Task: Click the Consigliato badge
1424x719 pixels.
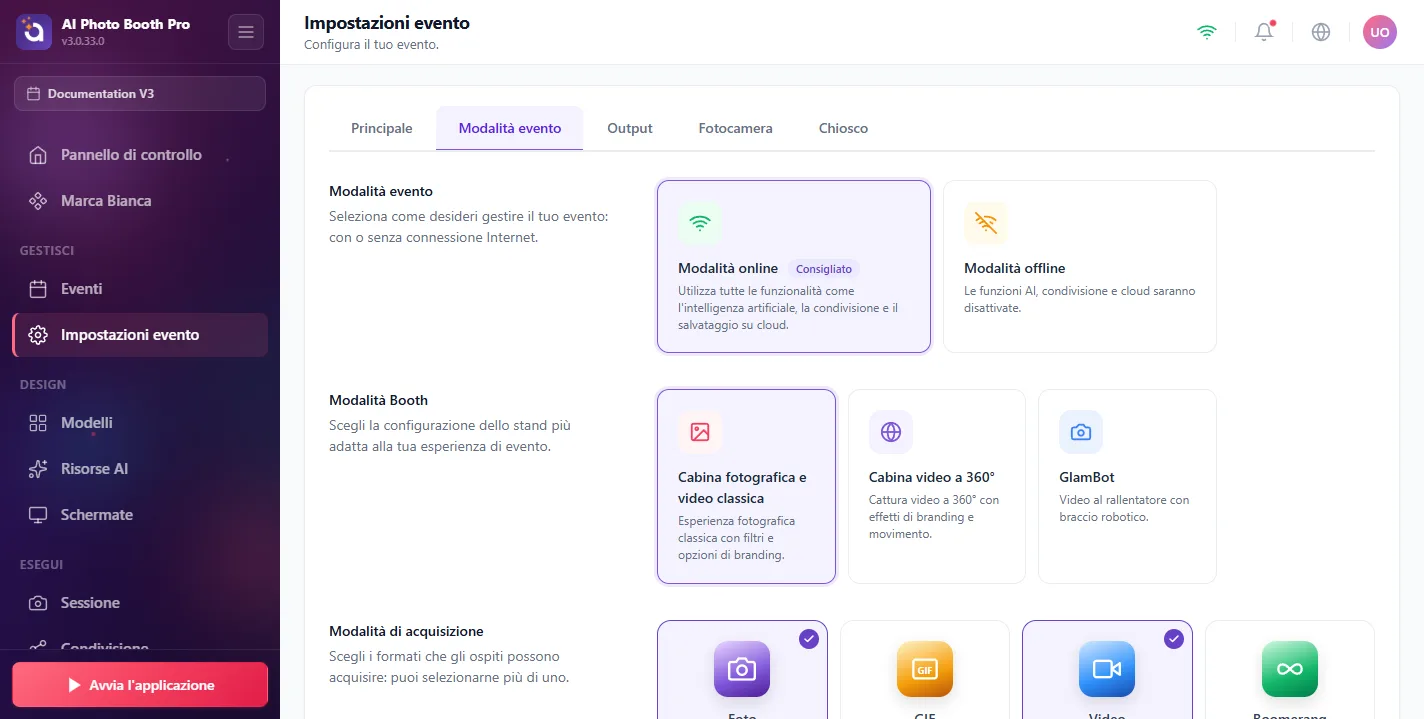Action: 824,269
